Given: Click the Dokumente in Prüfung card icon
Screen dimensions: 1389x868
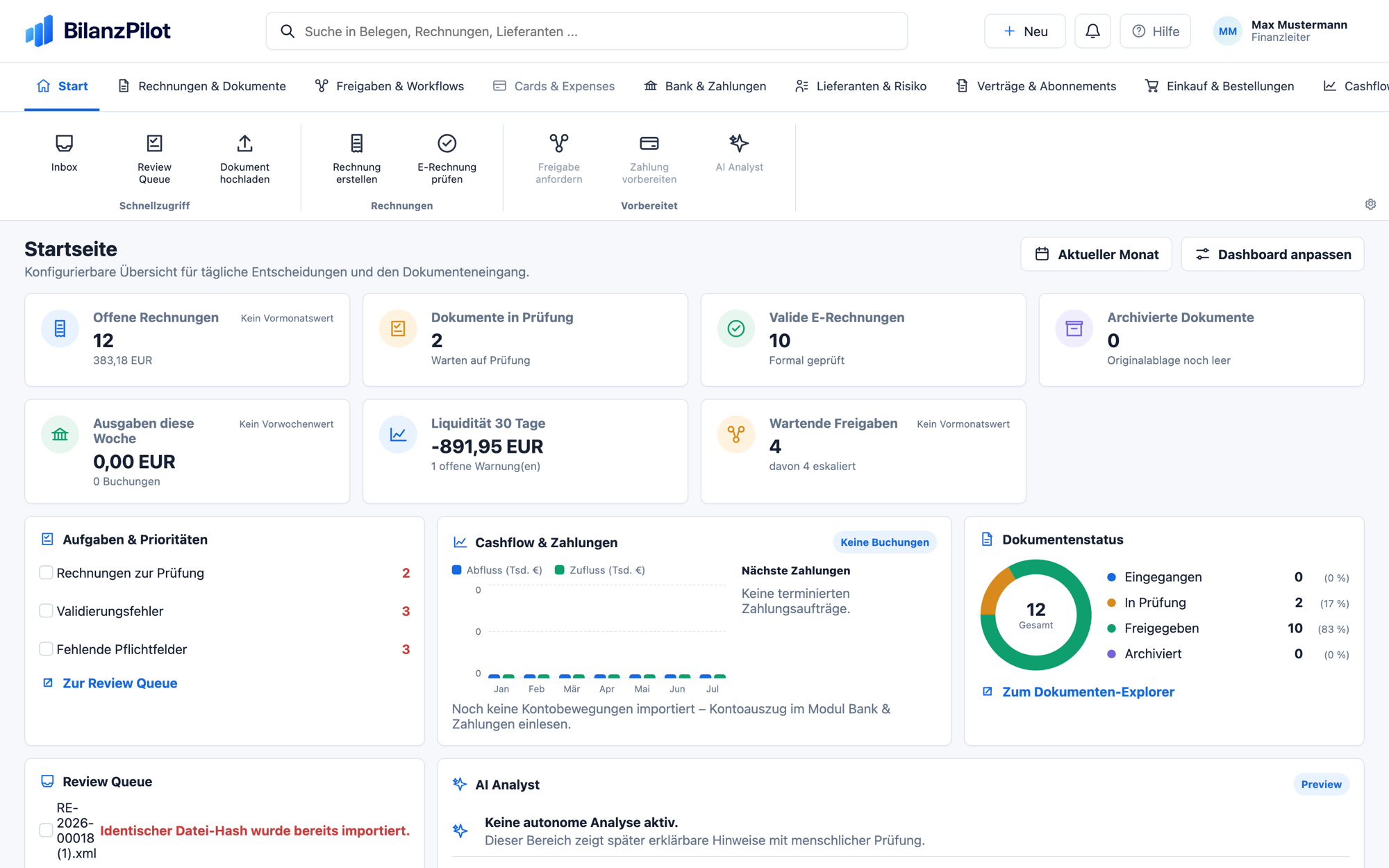Looking at the screenshot, I should click(x=398, y=328).
